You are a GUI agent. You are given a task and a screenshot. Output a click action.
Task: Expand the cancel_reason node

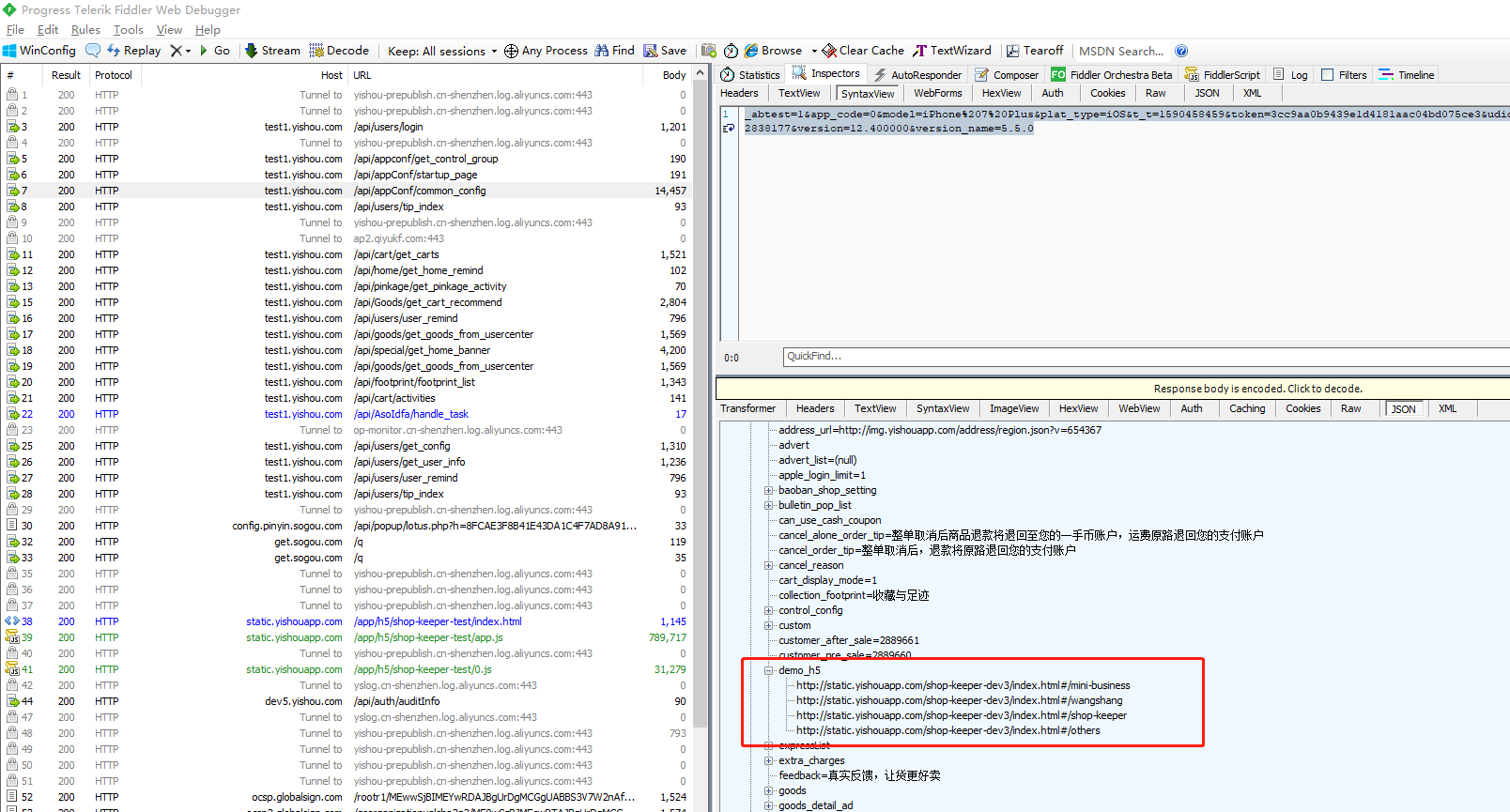768,565
